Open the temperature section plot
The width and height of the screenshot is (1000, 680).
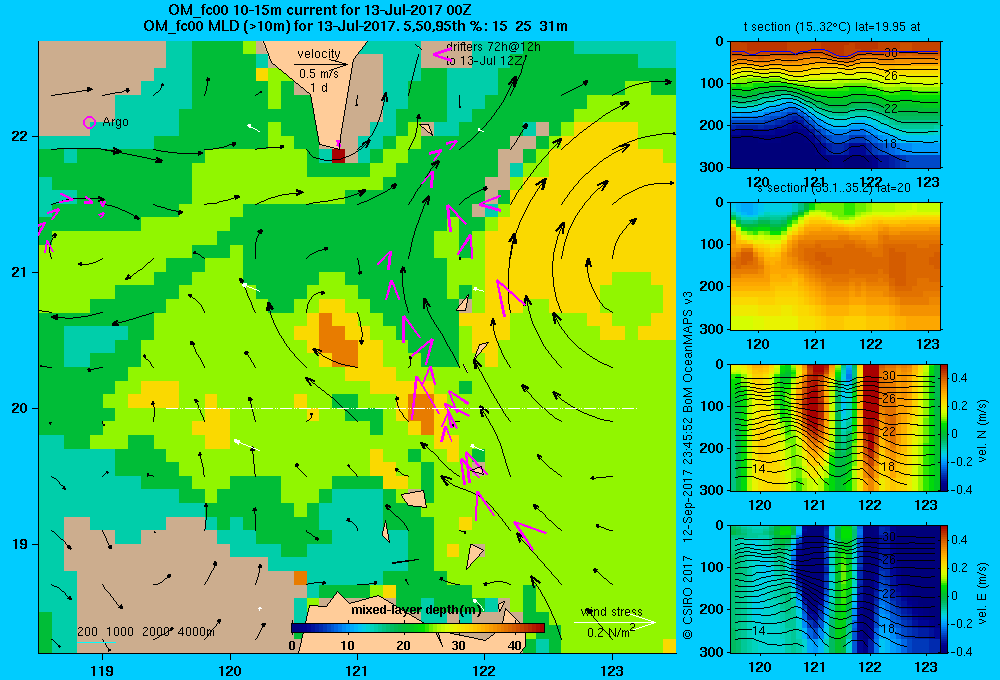(835, 105)
